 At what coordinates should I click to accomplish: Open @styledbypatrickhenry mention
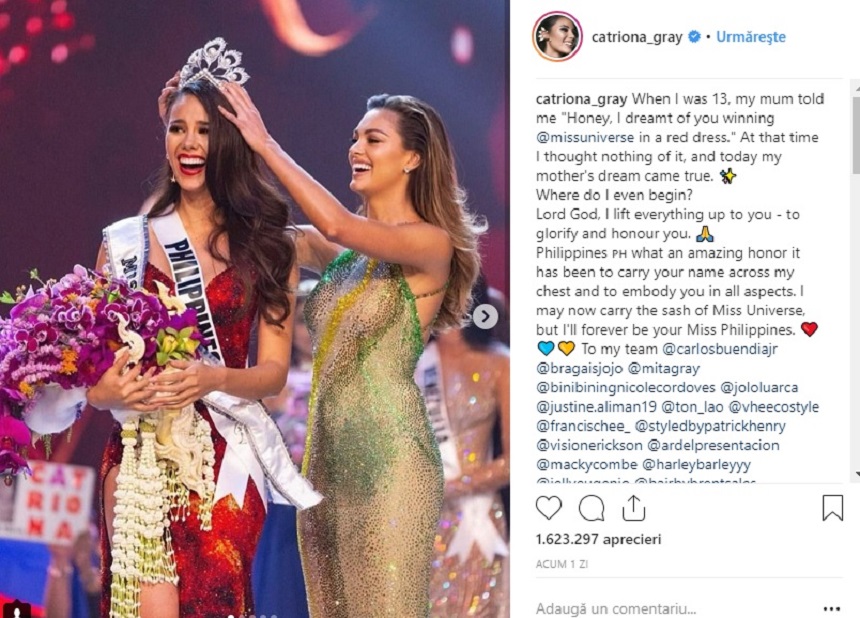tap(710, 426)
